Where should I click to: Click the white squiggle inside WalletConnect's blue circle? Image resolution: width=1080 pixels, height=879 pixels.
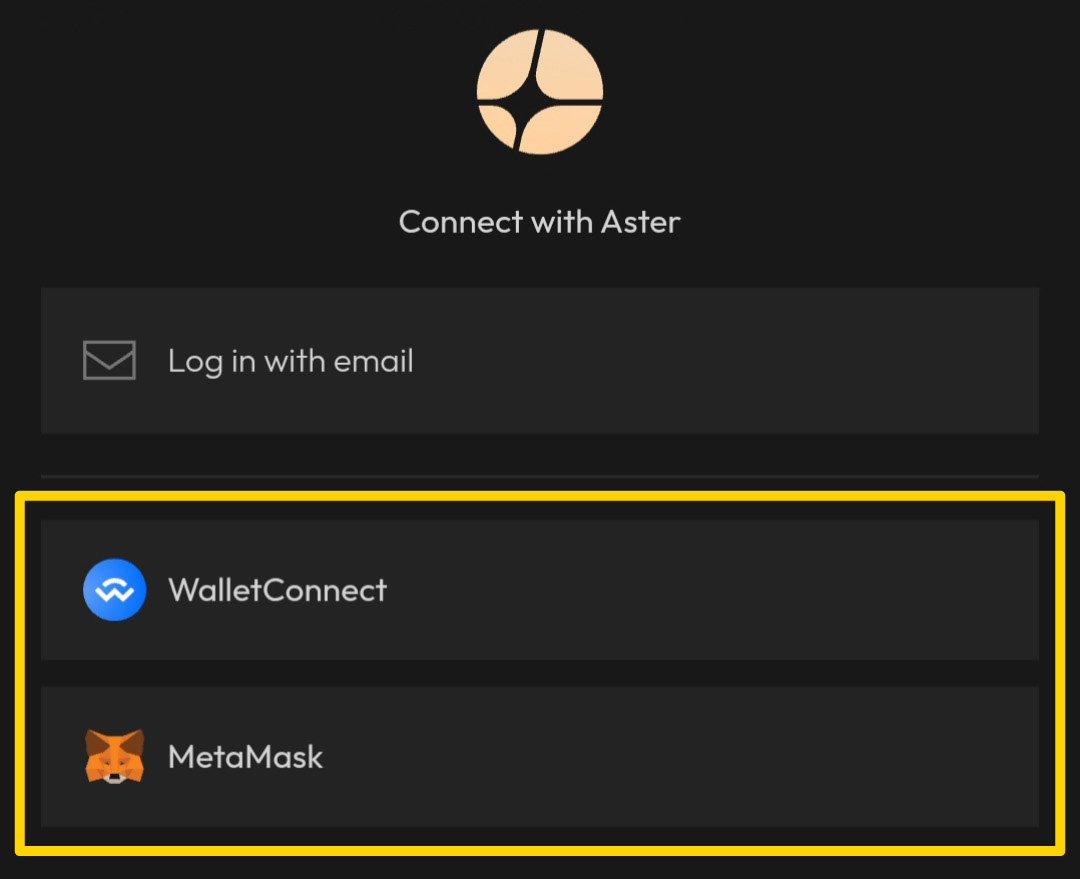114,591
